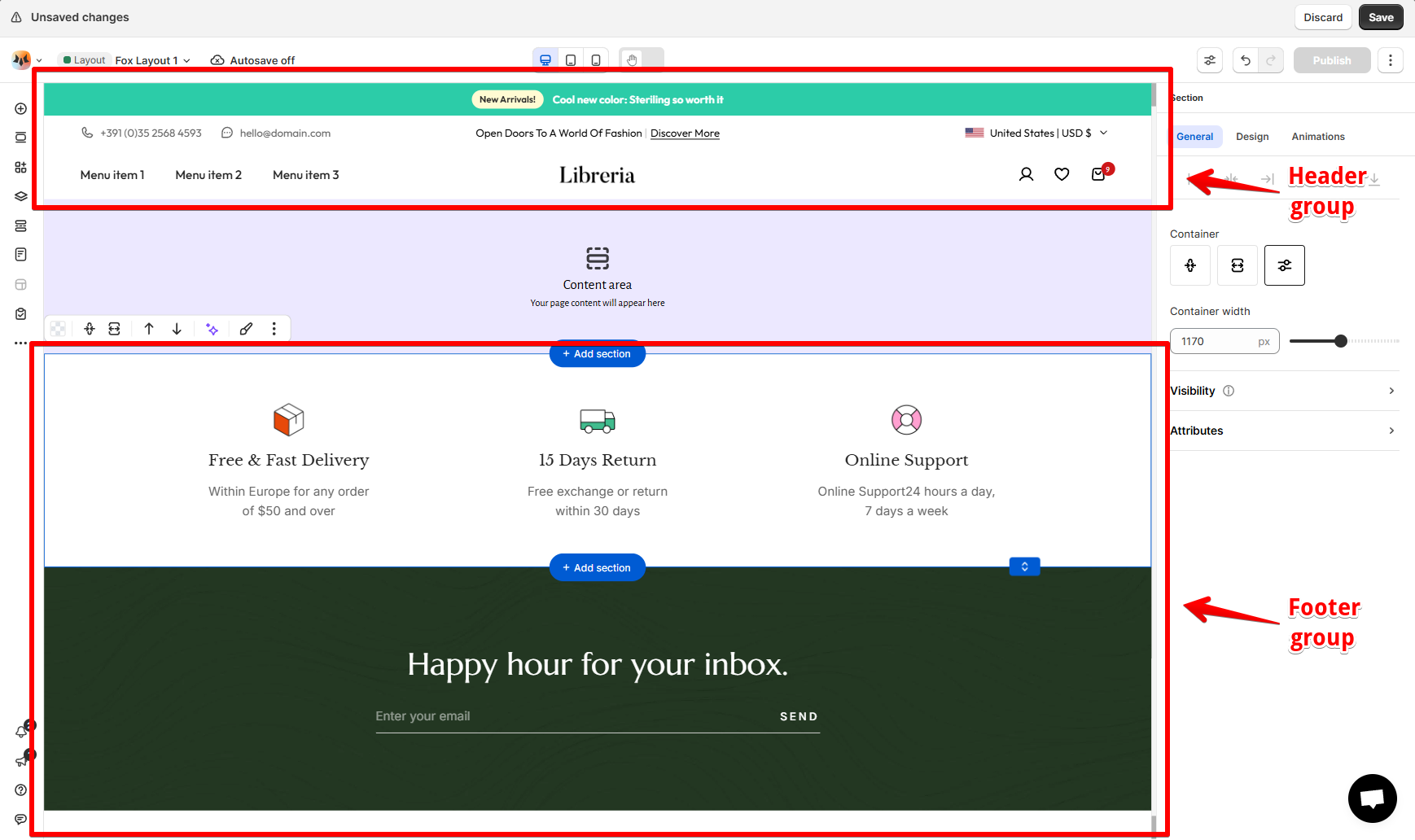The height and width of the screenshot is (840, 1415).
Task: Open the help question mark icon in sidebar
Action: (21, 790)
